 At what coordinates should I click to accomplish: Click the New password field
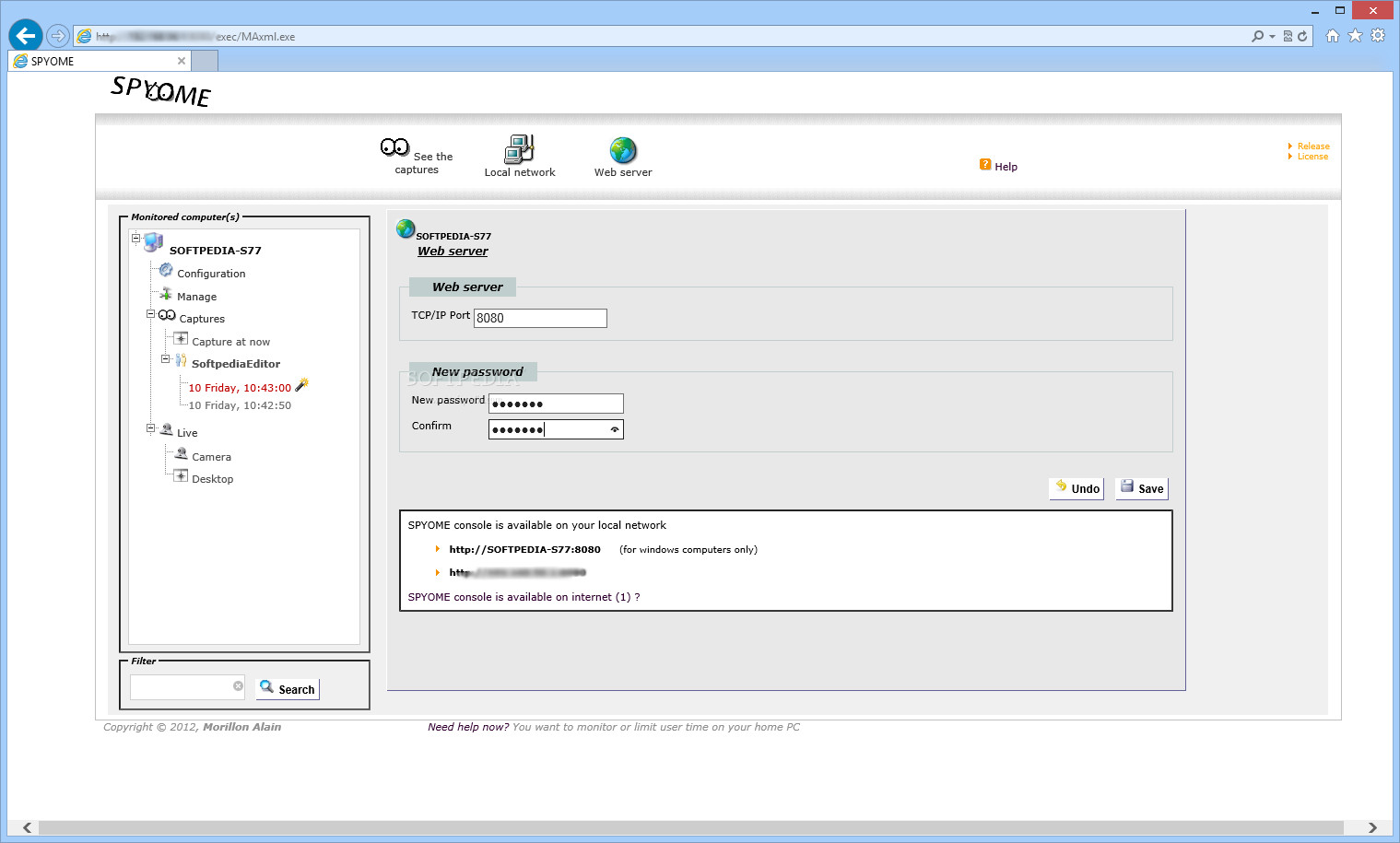point(556,404)
